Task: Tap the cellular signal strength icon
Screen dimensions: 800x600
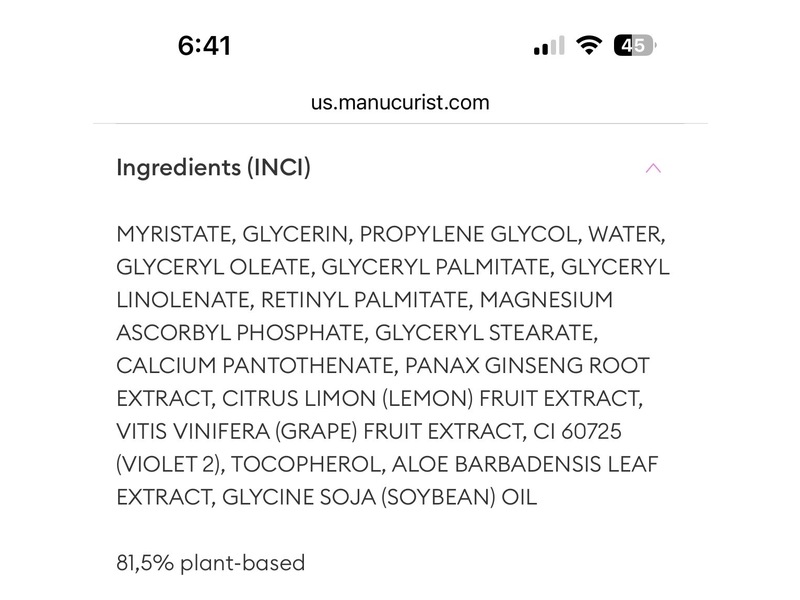Action: [x=549, y=46]
